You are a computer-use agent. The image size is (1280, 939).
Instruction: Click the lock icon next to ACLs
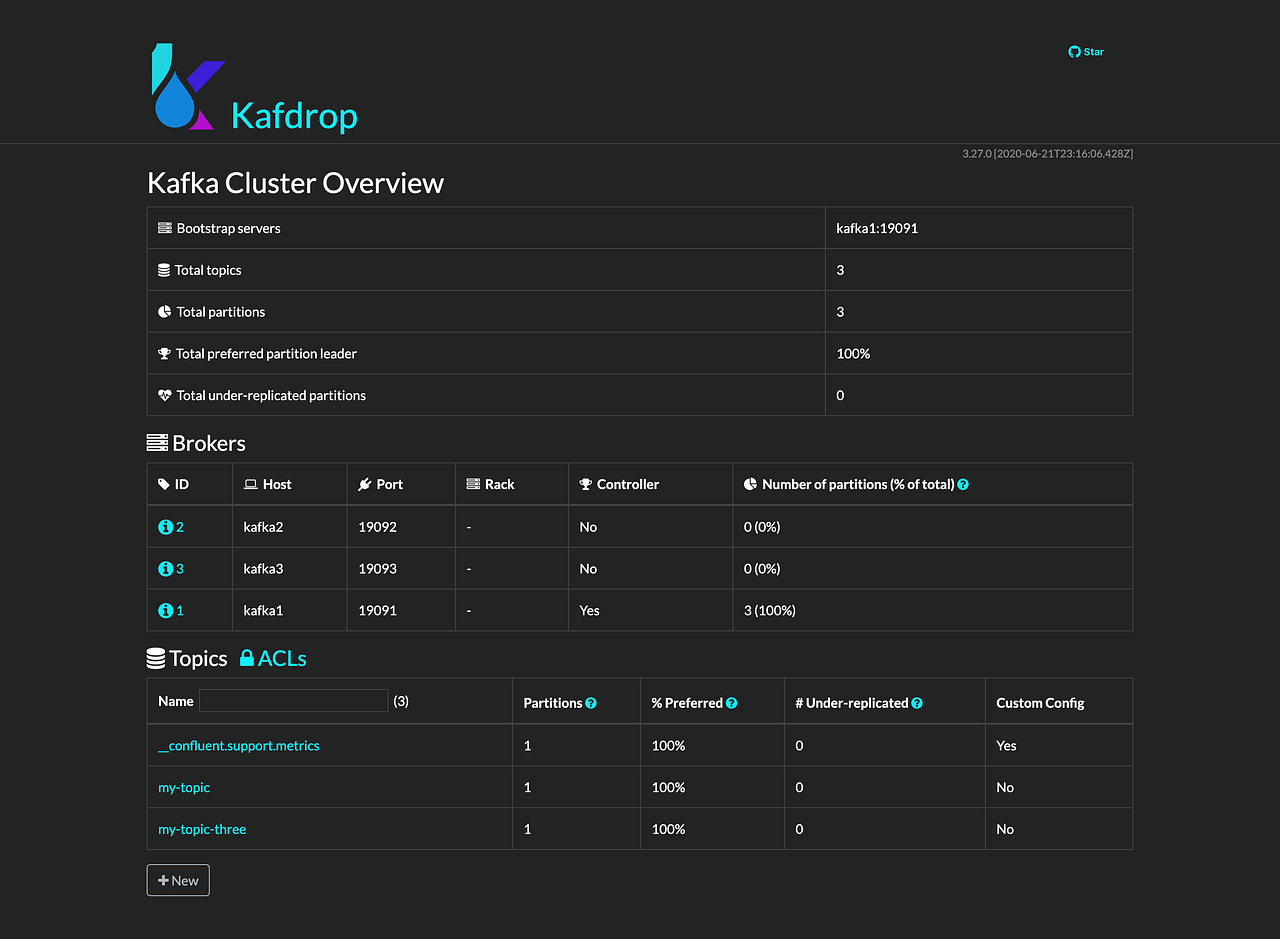(x=247, y=658)
